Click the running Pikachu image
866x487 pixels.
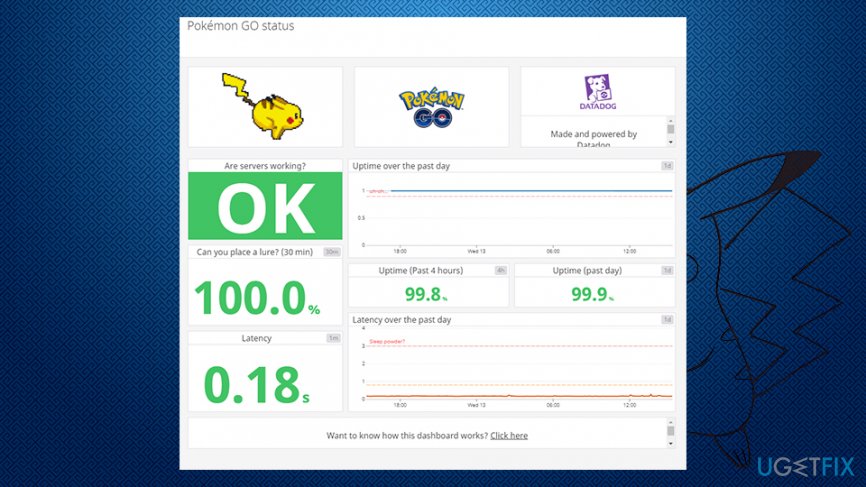click(263, 105)
